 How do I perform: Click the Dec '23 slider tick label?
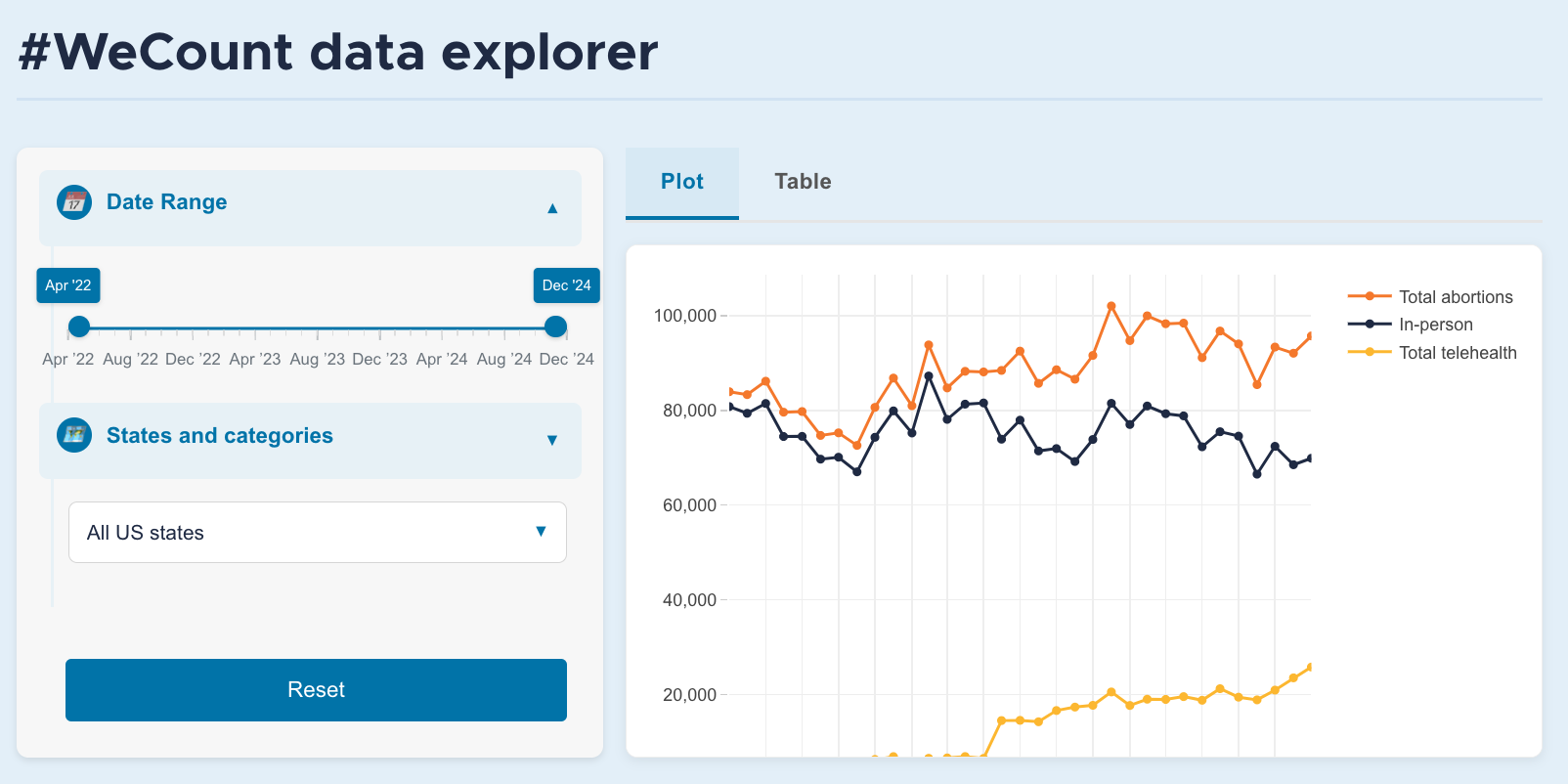click(x=379, y=360)
